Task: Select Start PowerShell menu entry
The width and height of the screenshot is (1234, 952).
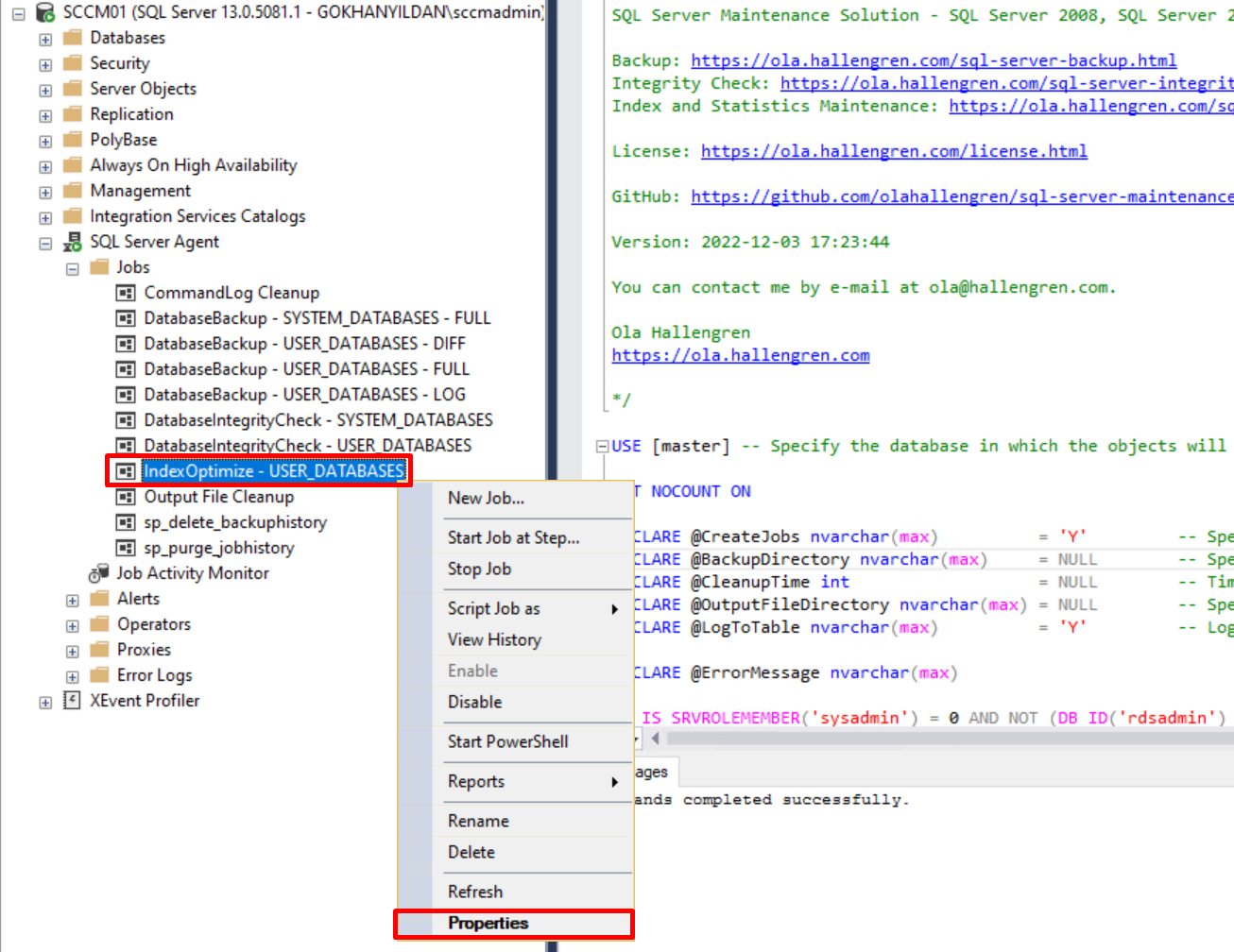Action: pyautogui.click(x=515, y=741)
